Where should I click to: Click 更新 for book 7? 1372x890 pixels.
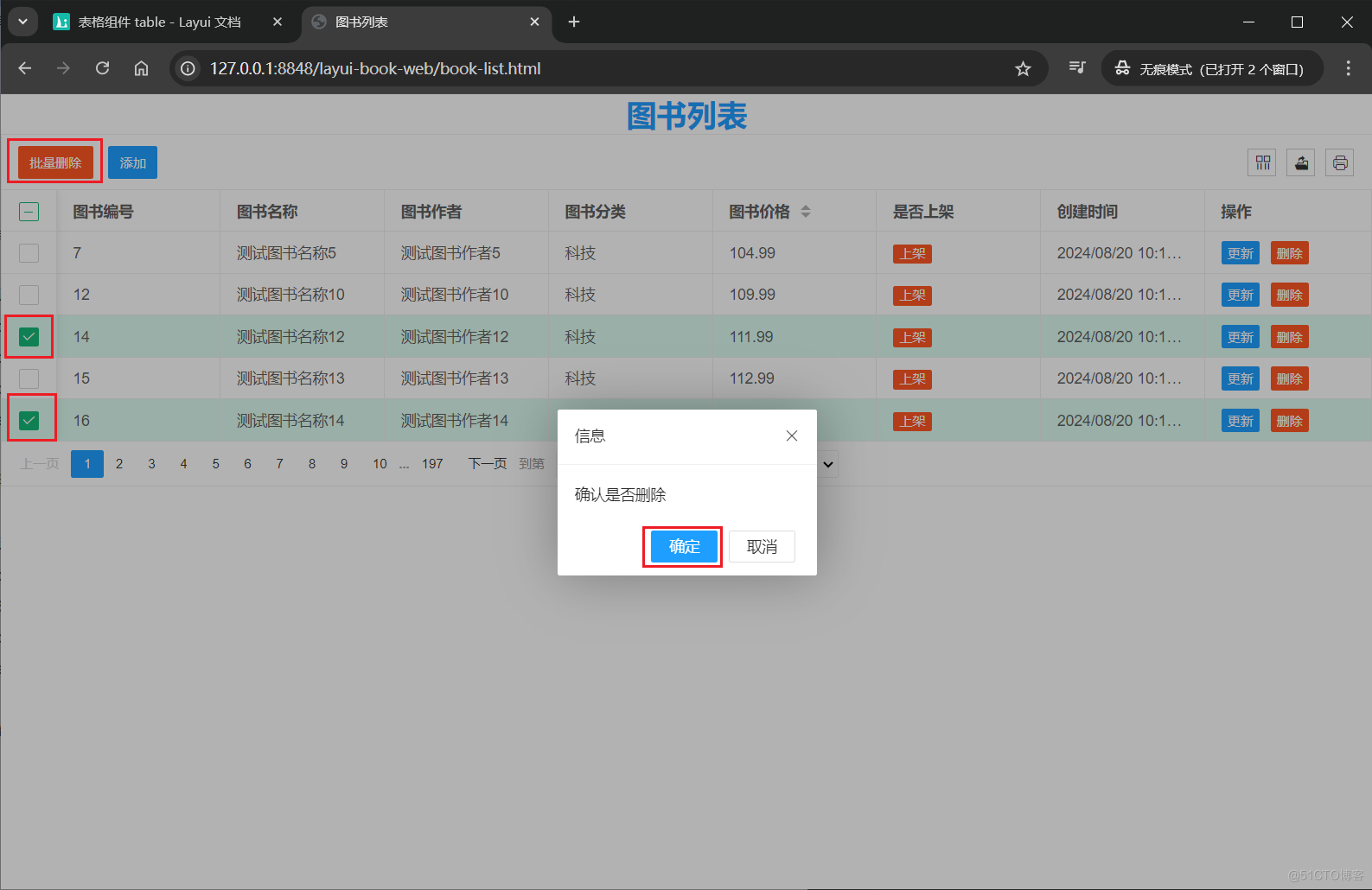click(1241, 253)
